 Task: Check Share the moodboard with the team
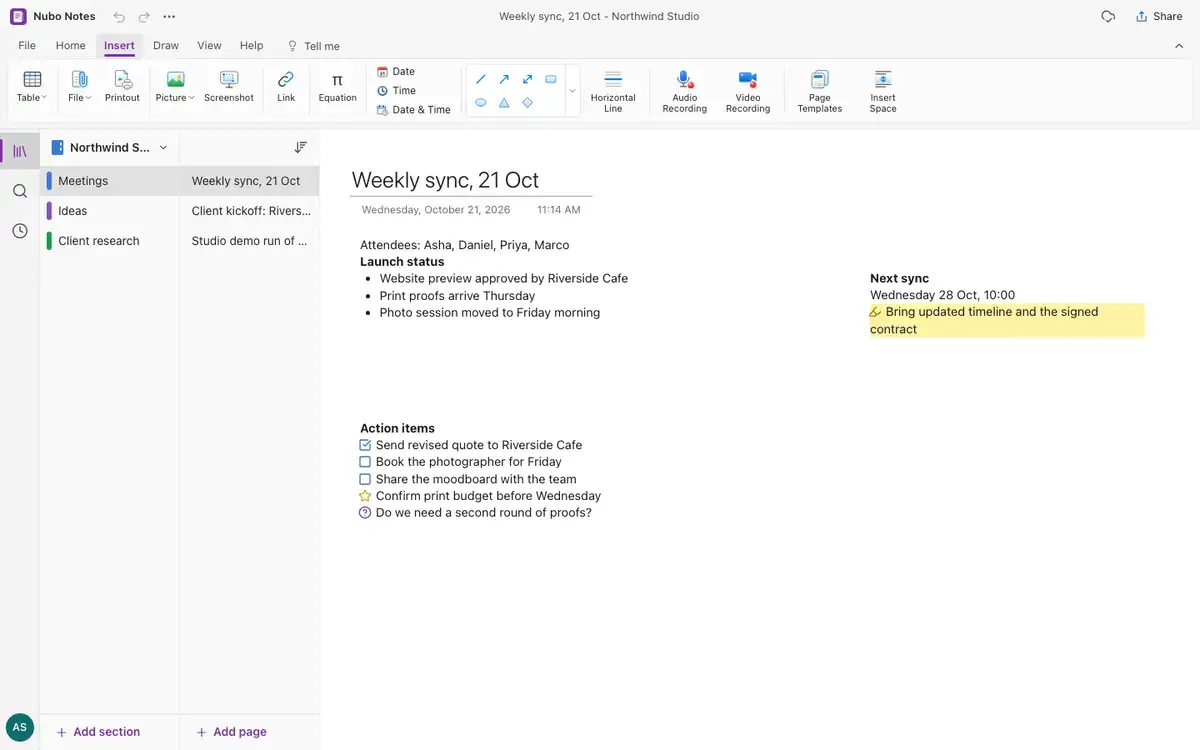point(365,479)
